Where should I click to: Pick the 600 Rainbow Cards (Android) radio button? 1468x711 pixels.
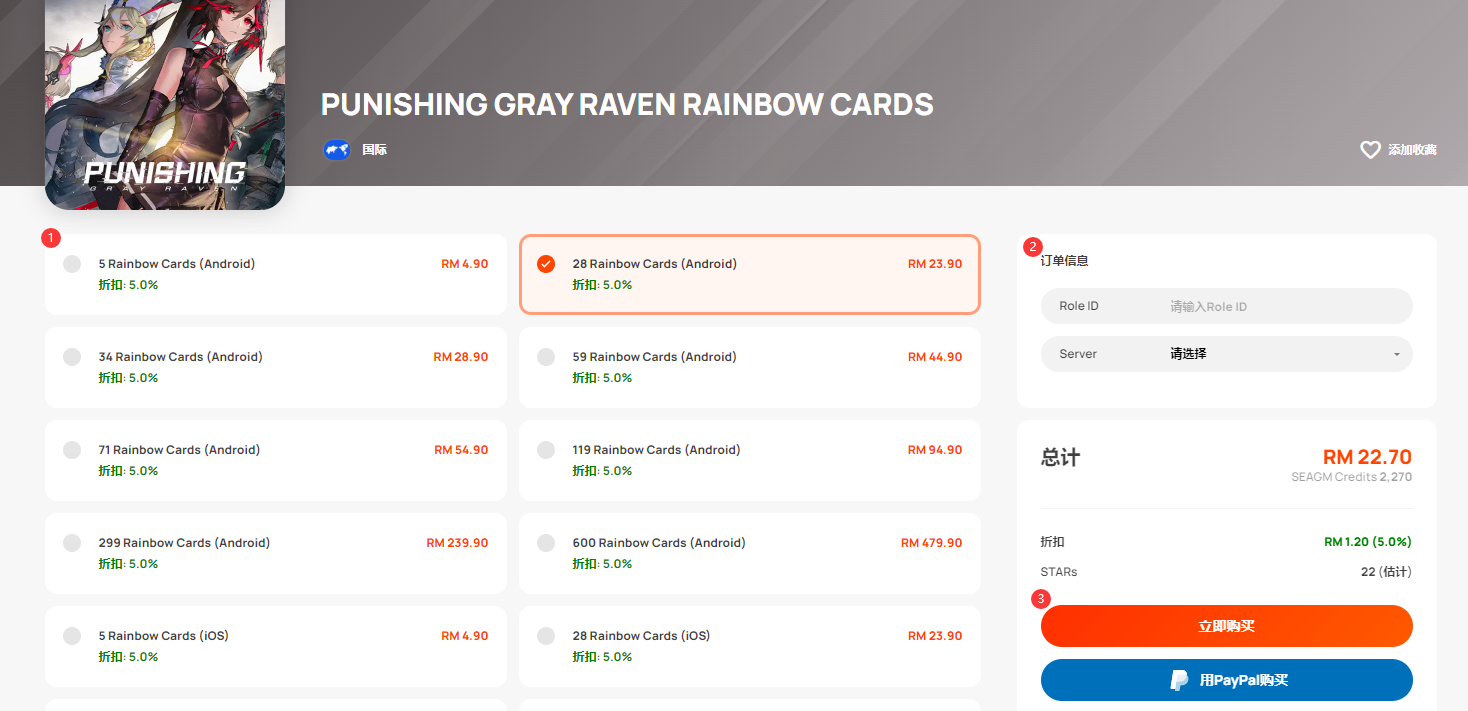coord(546,543)
